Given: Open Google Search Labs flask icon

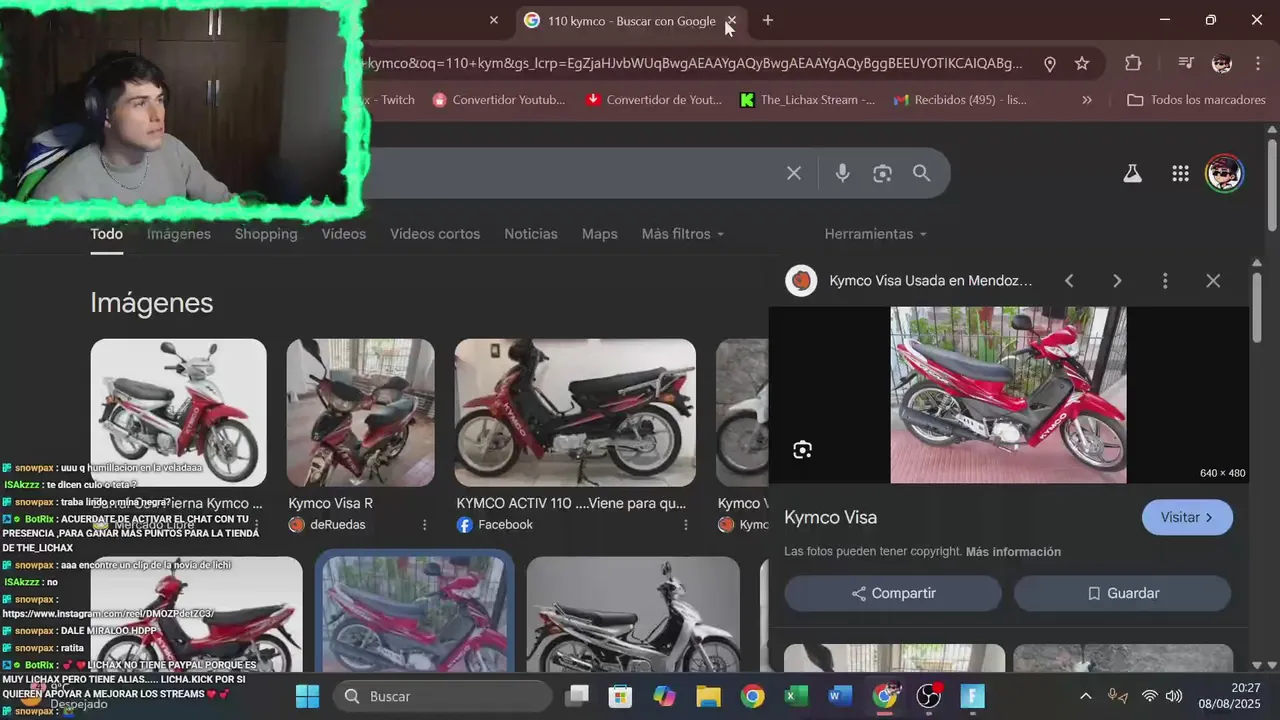Looking at the screenshot, I should (x=1132, y=173).
